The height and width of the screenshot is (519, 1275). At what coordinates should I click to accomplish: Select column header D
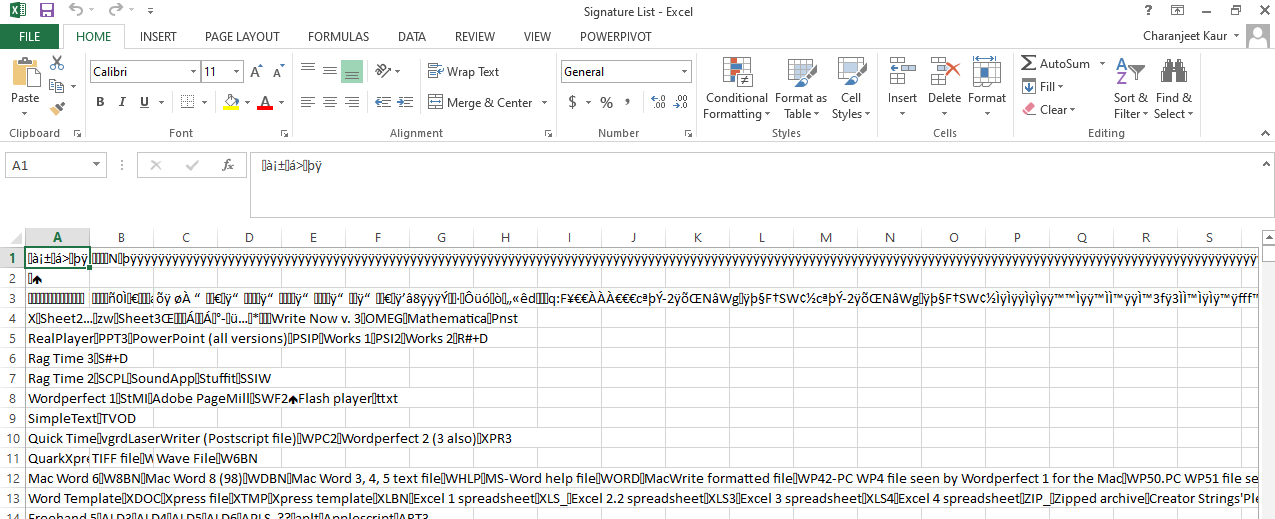point(249,237)
